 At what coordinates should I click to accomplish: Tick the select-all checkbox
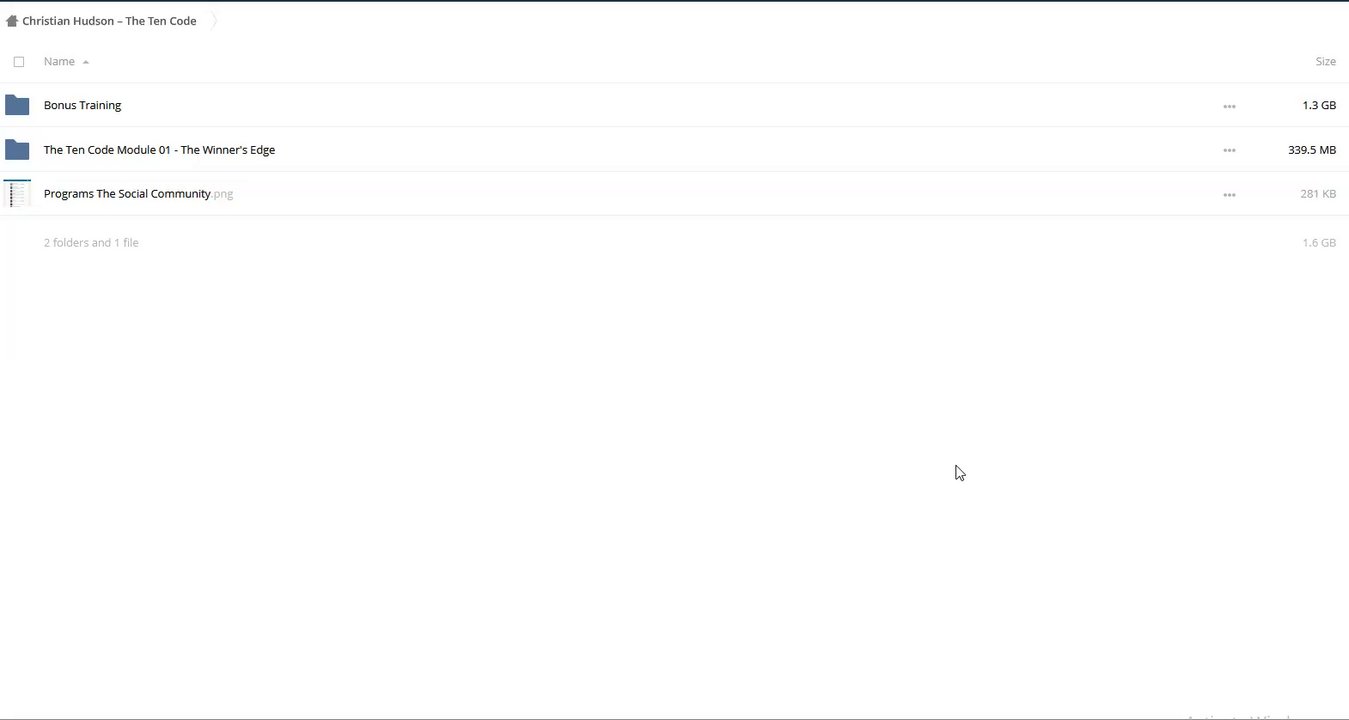coord(19,62)
